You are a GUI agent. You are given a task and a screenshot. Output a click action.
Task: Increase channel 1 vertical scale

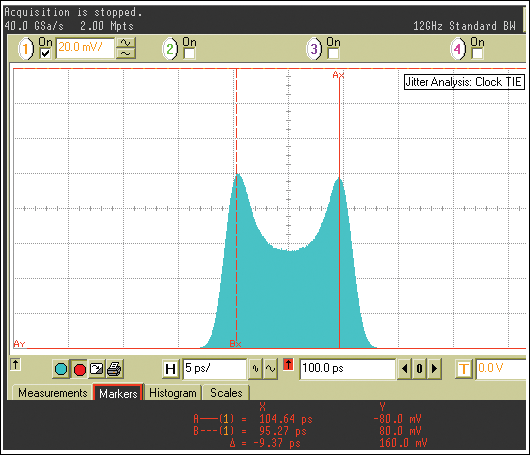click(126, 43)
